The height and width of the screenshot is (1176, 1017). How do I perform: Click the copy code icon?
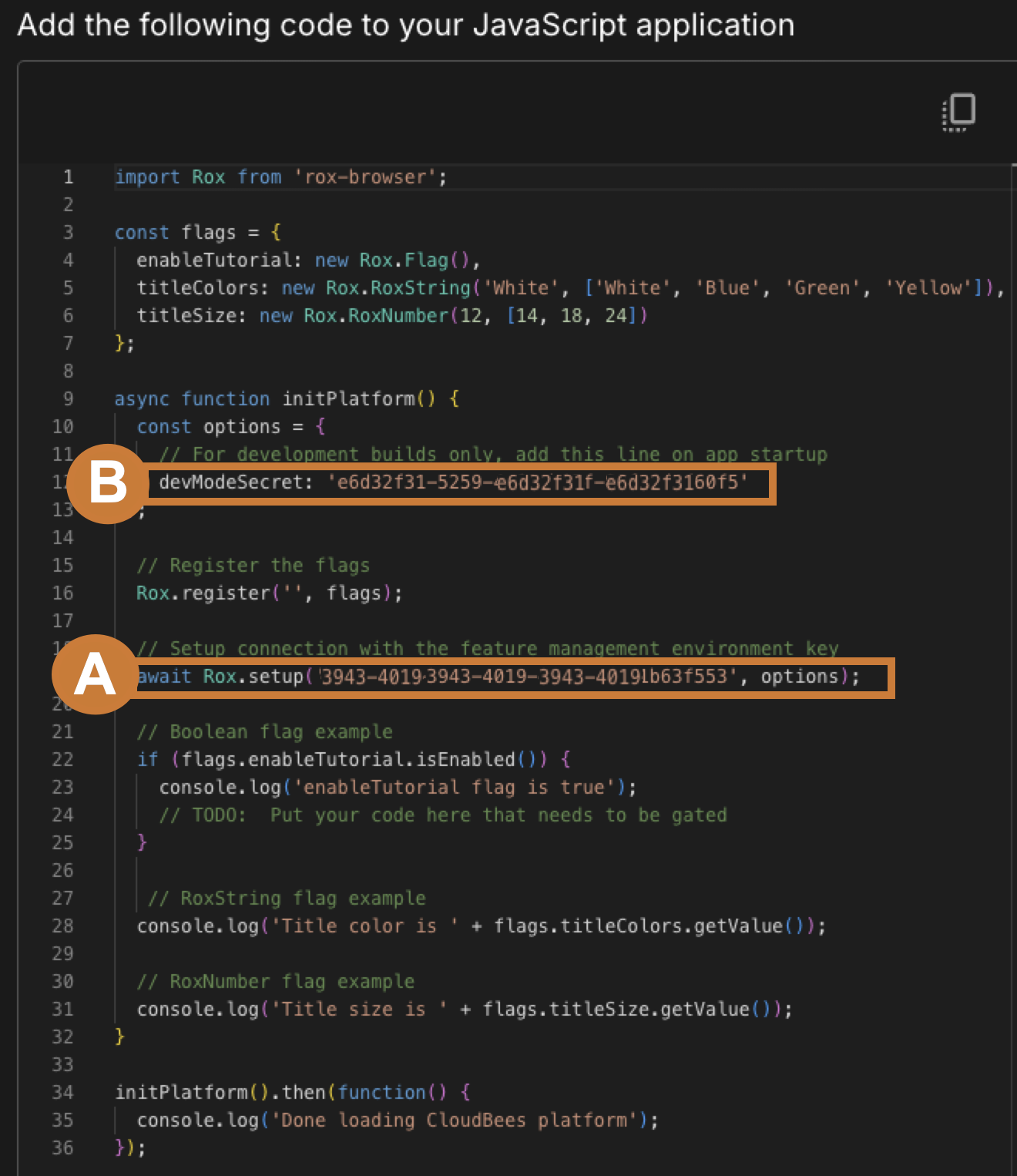(958, 113)
